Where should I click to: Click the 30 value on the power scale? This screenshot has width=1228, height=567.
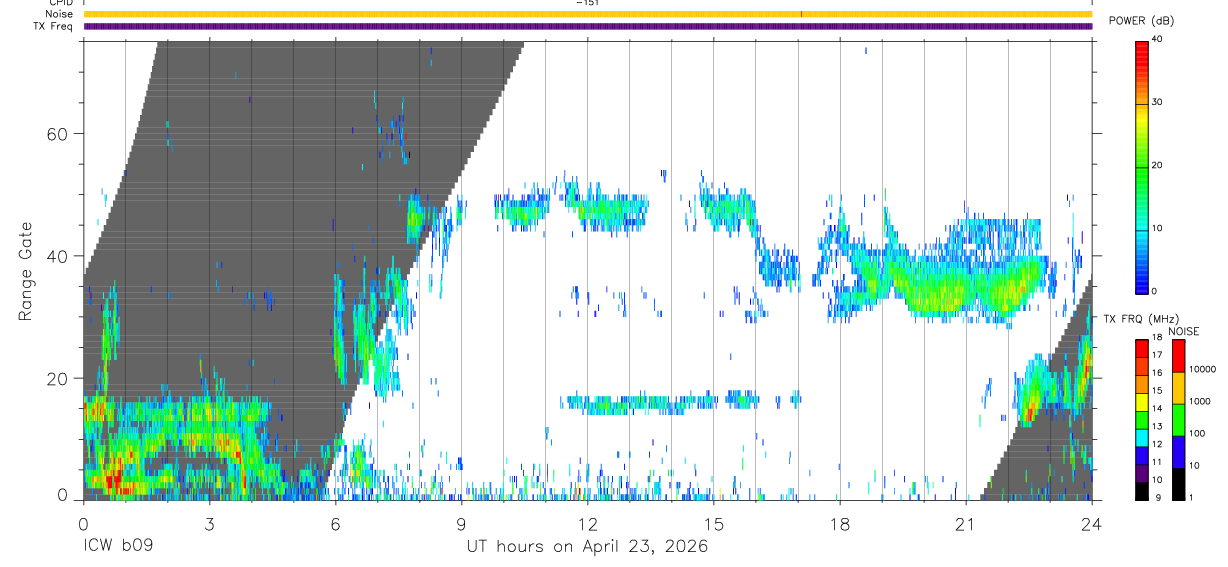point(1157,102)
